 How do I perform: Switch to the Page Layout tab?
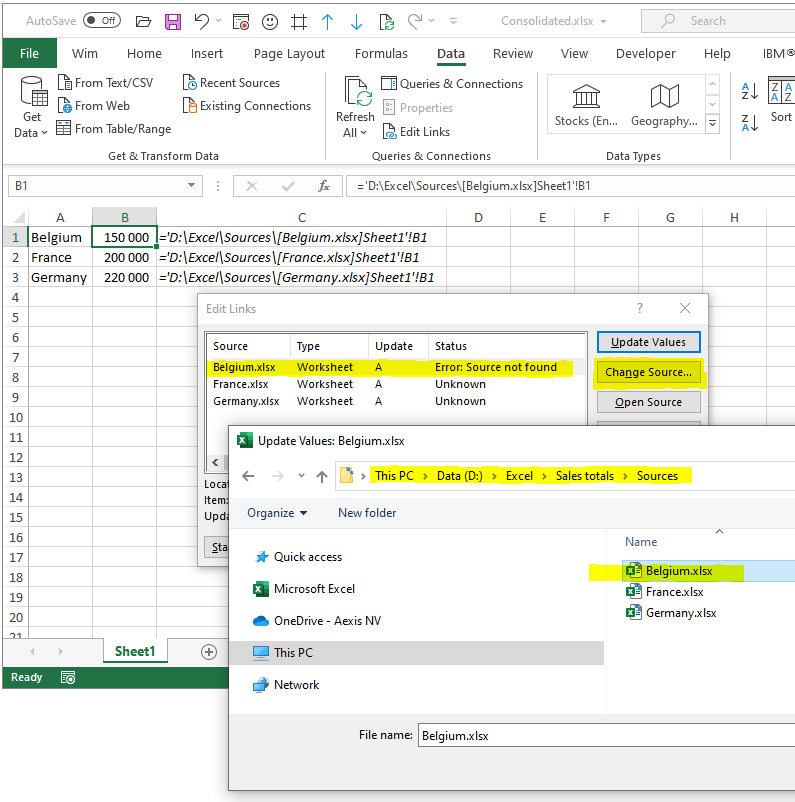(x=289, y=53)
